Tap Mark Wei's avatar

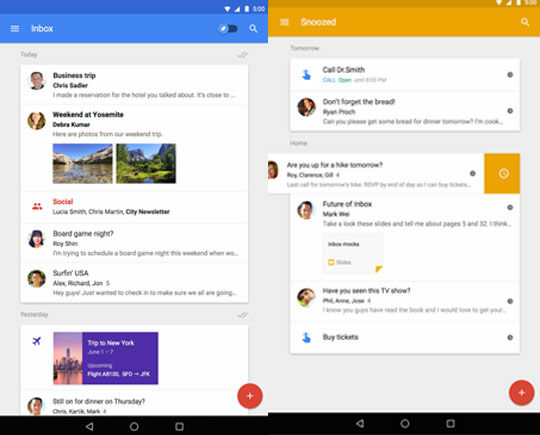tap(307, 210)
